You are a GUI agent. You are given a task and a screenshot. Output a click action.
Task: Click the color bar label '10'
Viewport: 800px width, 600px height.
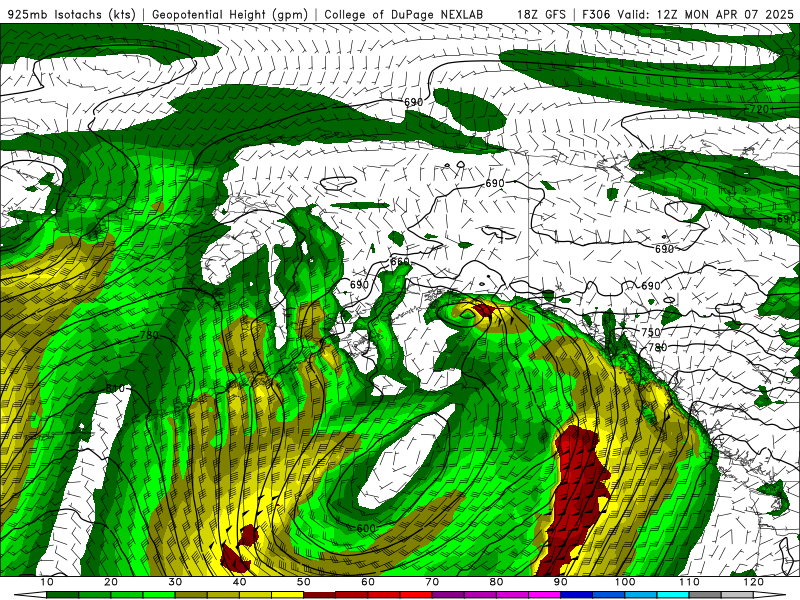[x=46, y=582]
